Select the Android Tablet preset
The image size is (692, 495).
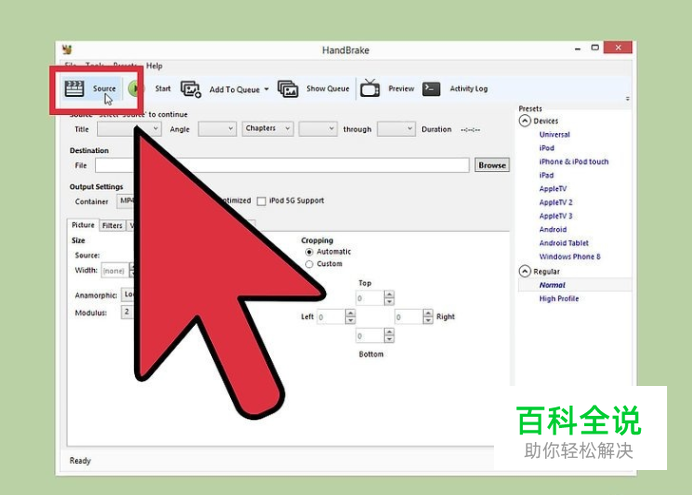pos(564,243)
